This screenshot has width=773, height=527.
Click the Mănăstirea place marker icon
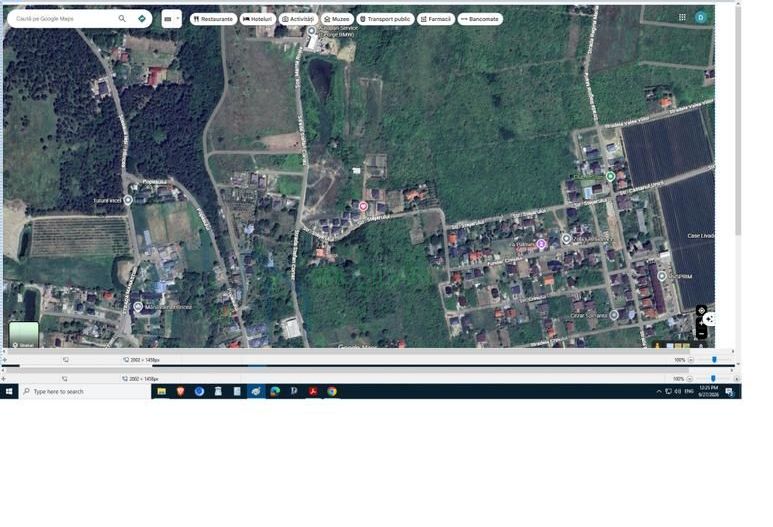pos(139,307)
